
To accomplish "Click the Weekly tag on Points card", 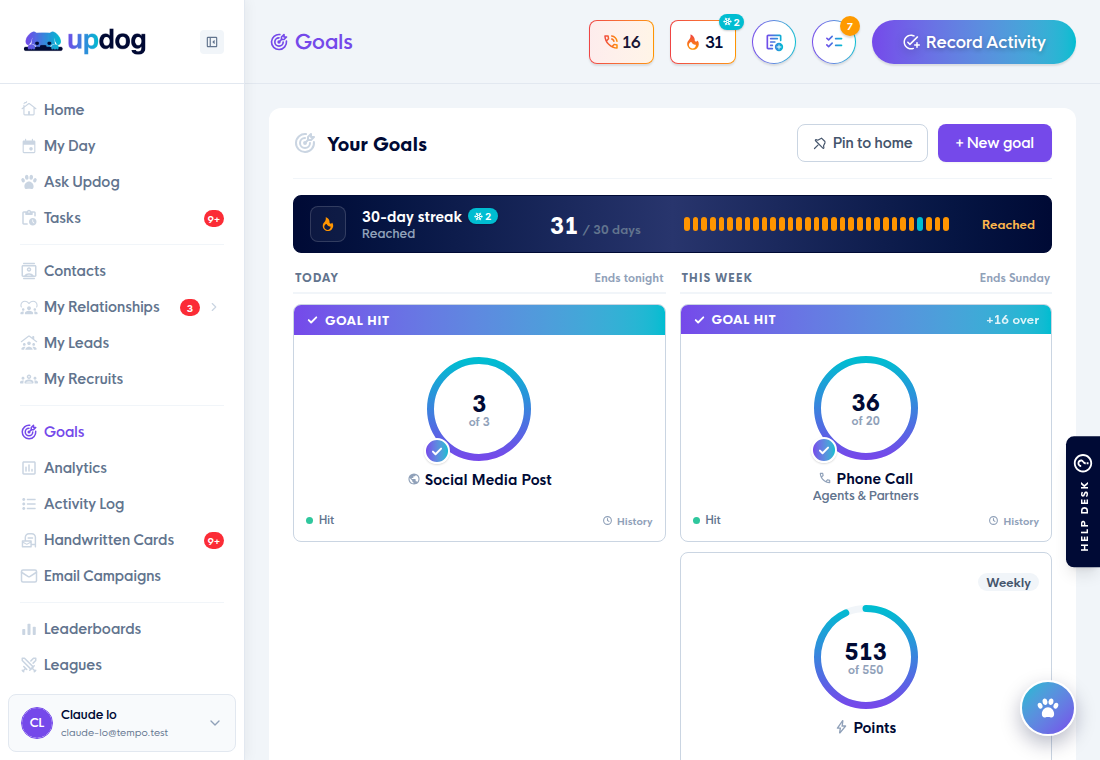I will coord(1008,582).
